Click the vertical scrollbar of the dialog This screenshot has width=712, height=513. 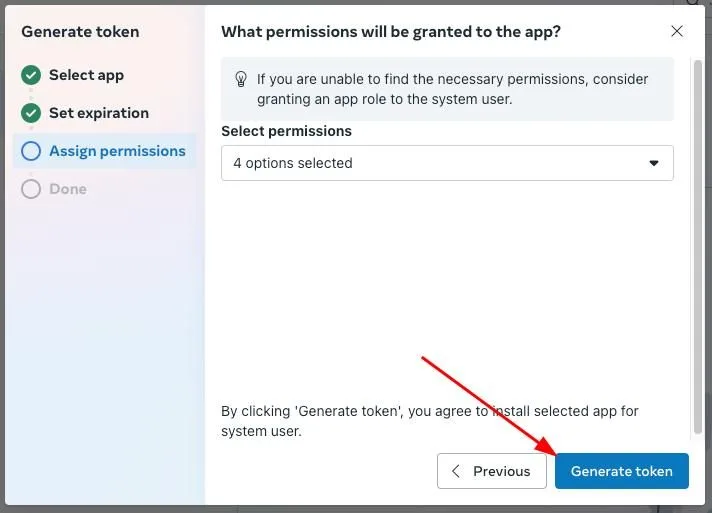[x=698, y=247]
